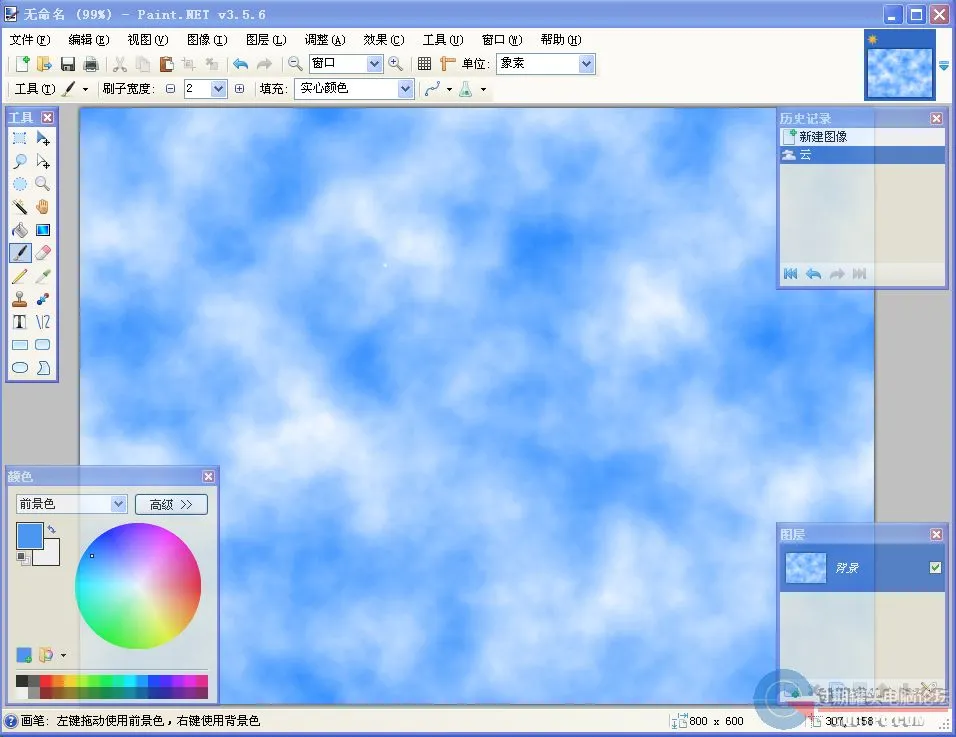Click the 高级 >> button
Screen dimensions: 956x737
pyautogui.click(x=171, y=504)
